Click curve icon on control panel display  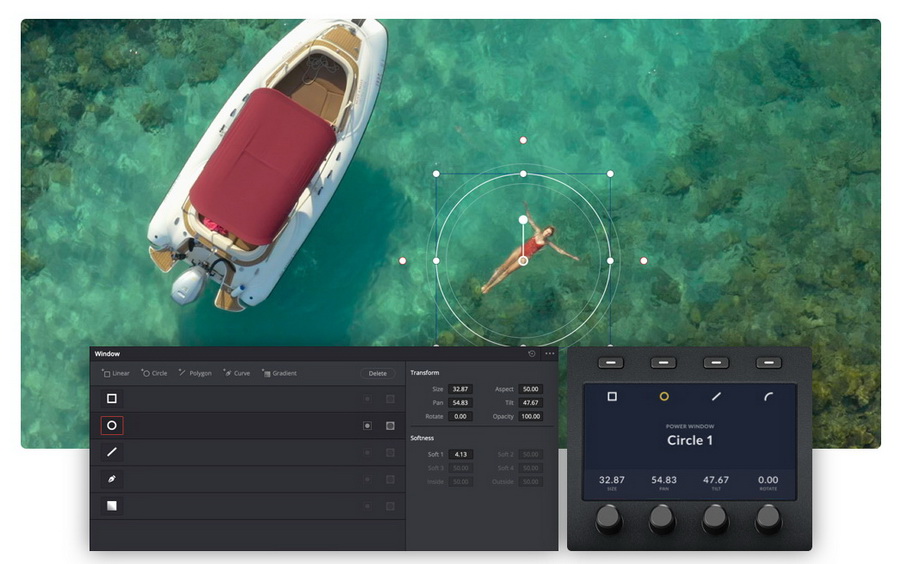(x=769, y=396)
